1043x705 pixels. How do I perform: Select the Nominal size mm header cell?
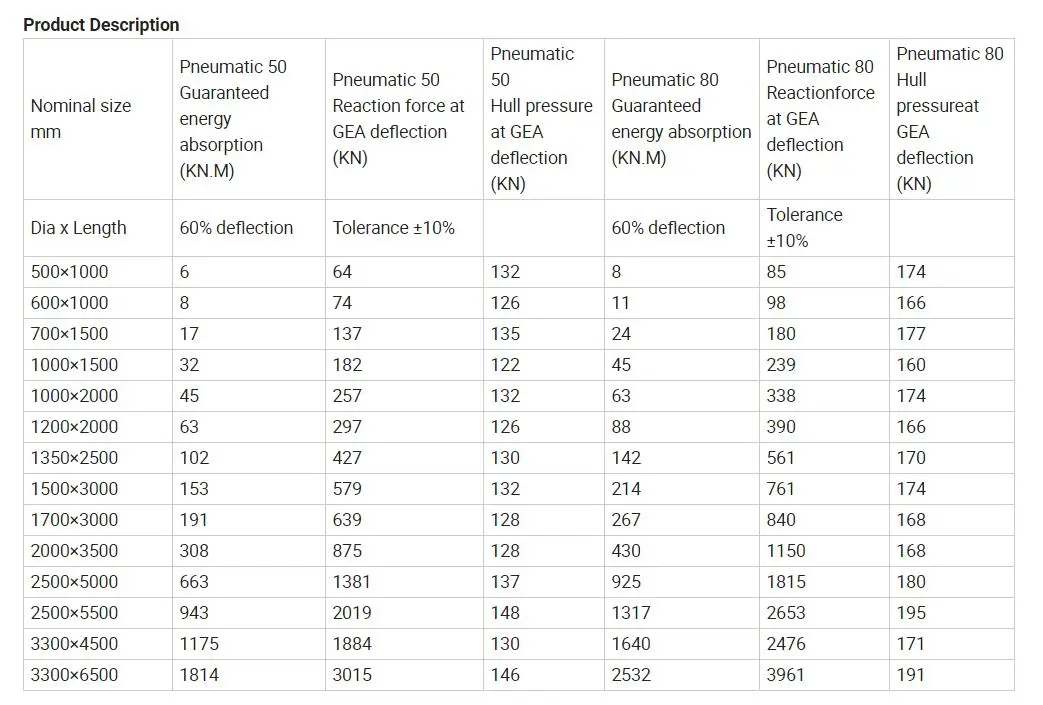tap(81, 118)
